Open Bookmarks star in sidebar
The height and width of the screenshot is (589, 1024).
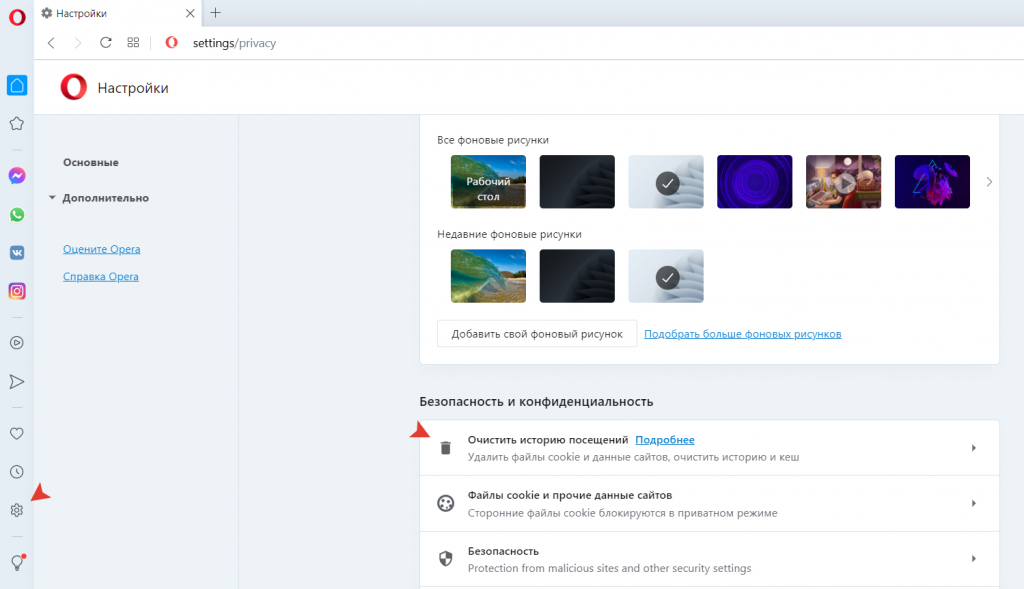(17, 123)
